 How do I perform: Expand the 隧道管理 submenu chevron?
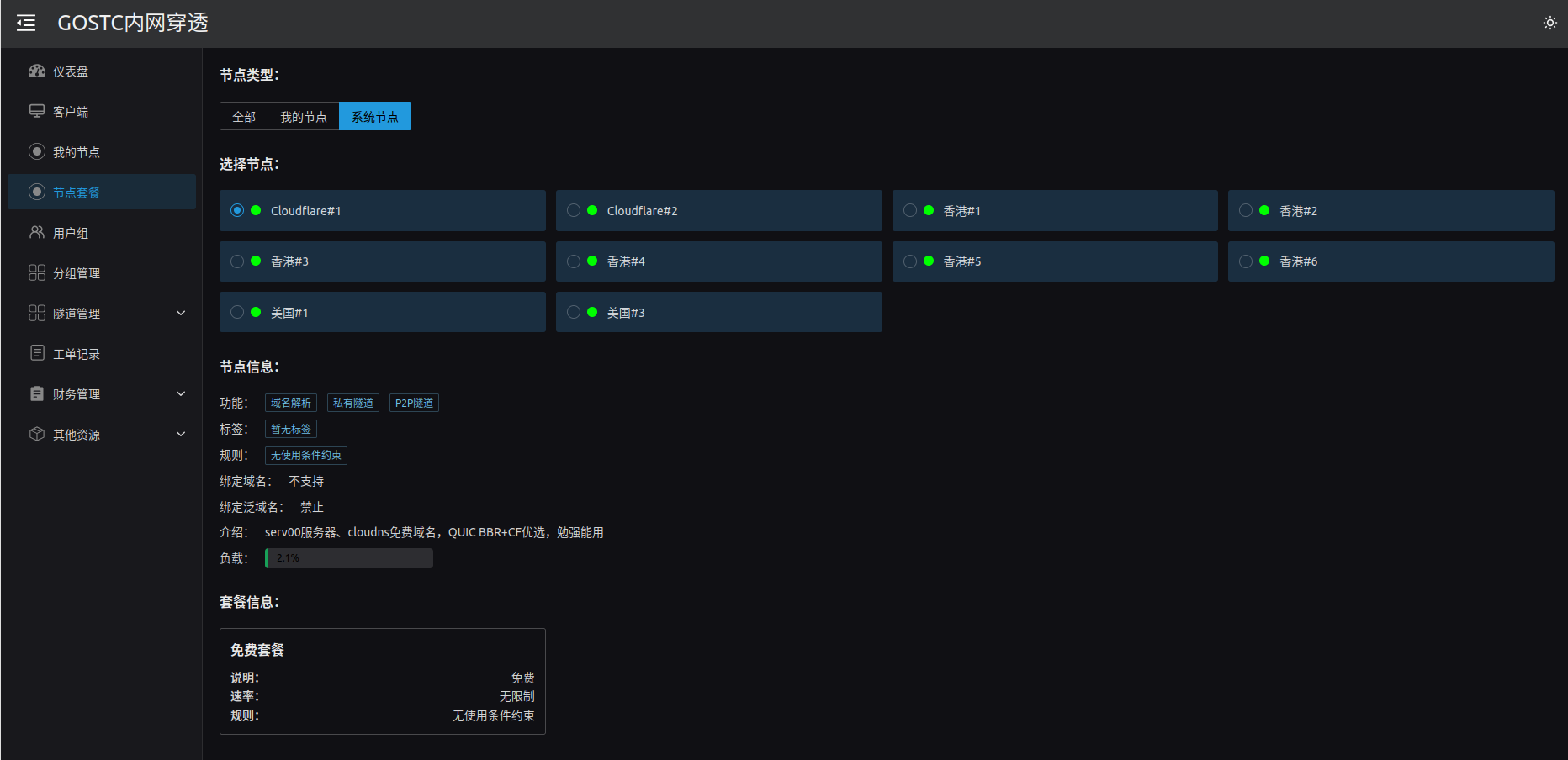click(x=181, y=314)
